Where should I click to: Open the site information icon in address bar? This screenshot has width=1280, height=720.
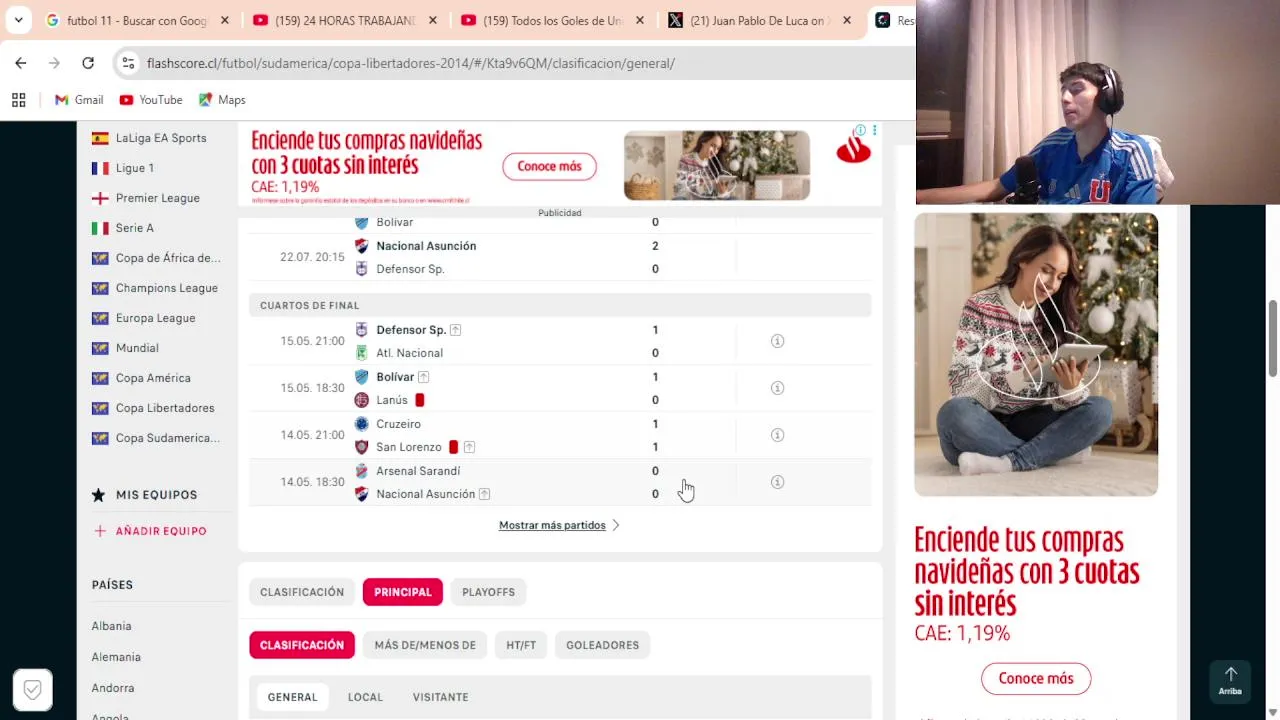click(x=128, y=63)
